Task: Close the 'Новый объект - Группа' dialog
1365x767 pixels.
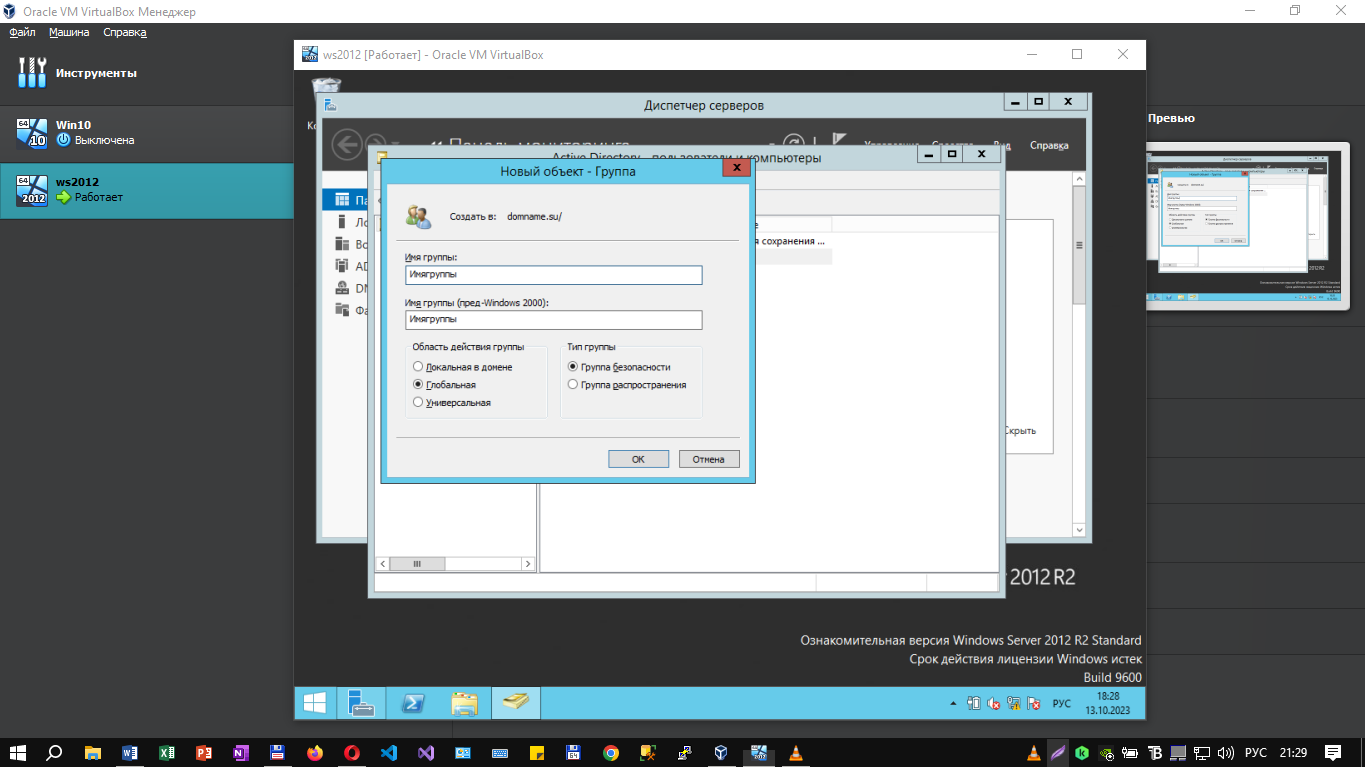Action: pos(736,169)
